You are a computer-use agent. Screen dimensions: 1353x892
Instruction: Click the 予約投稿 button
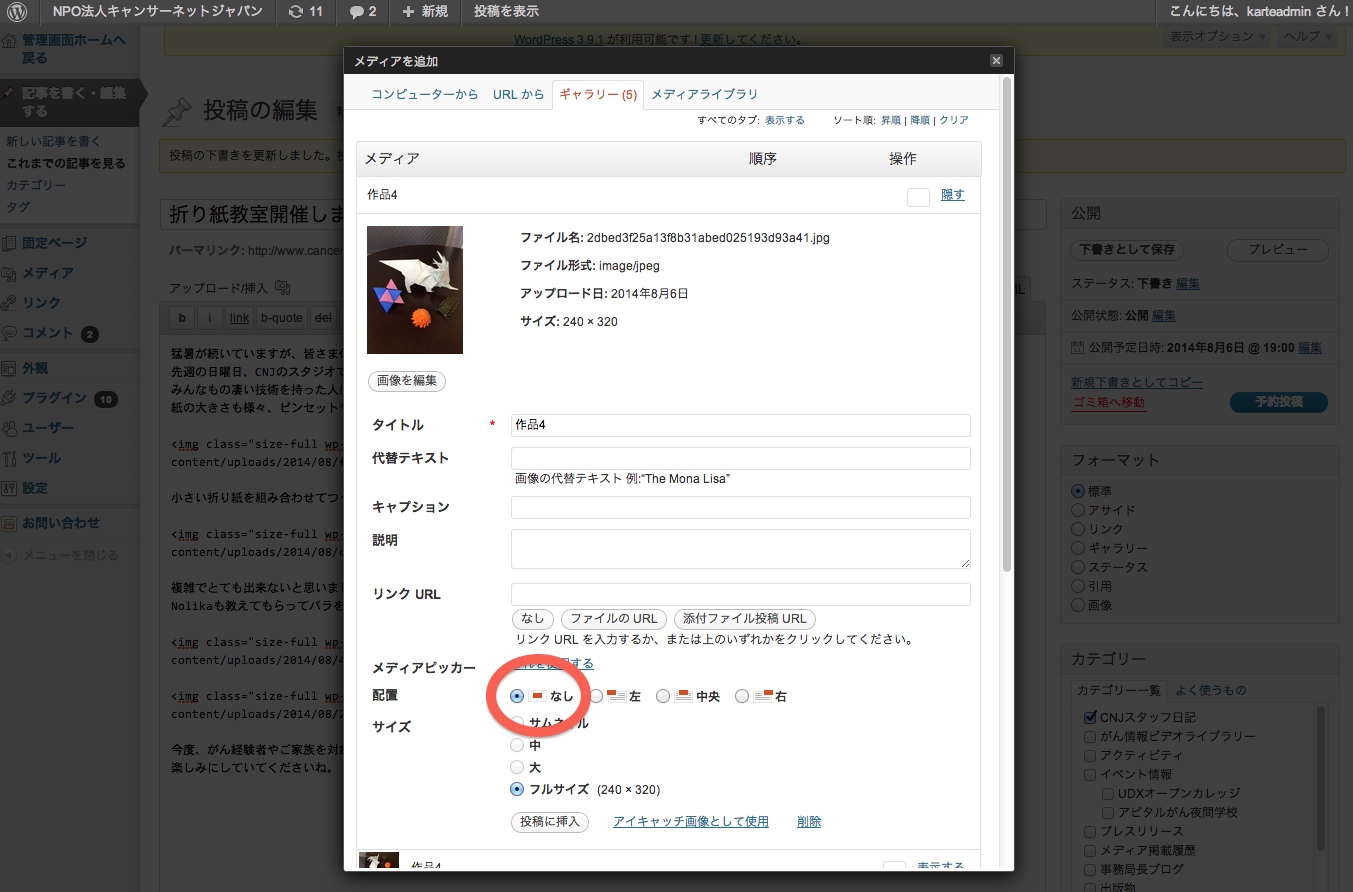(x=1279, y=402)
